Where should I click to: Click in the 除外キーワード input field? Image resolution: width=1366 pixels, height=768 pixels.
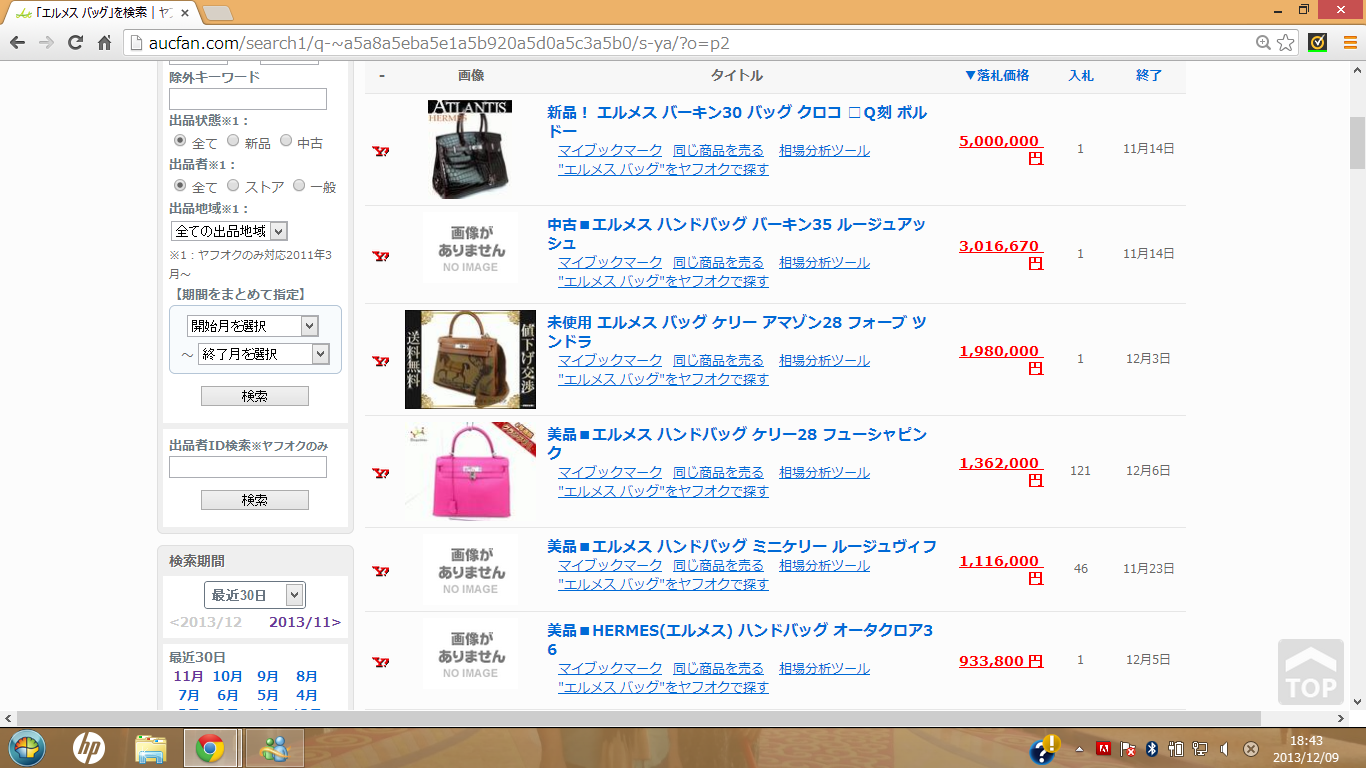click(248, 99)
